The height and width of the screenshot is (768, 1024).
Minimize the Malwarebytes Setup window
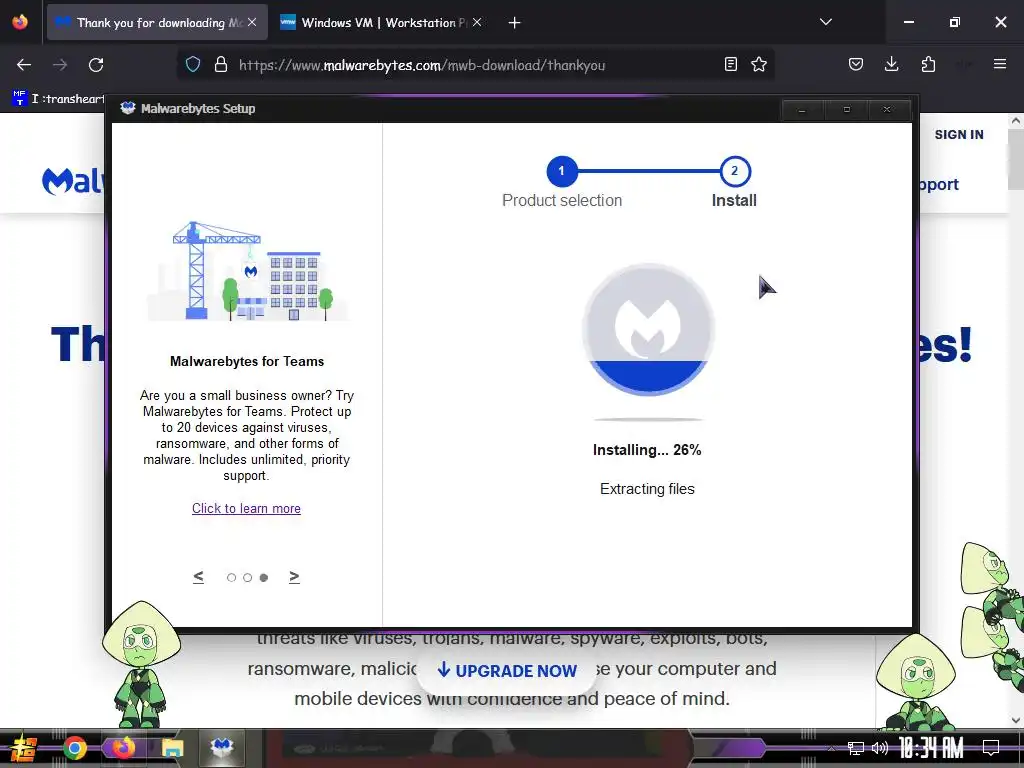click(802, 110)
